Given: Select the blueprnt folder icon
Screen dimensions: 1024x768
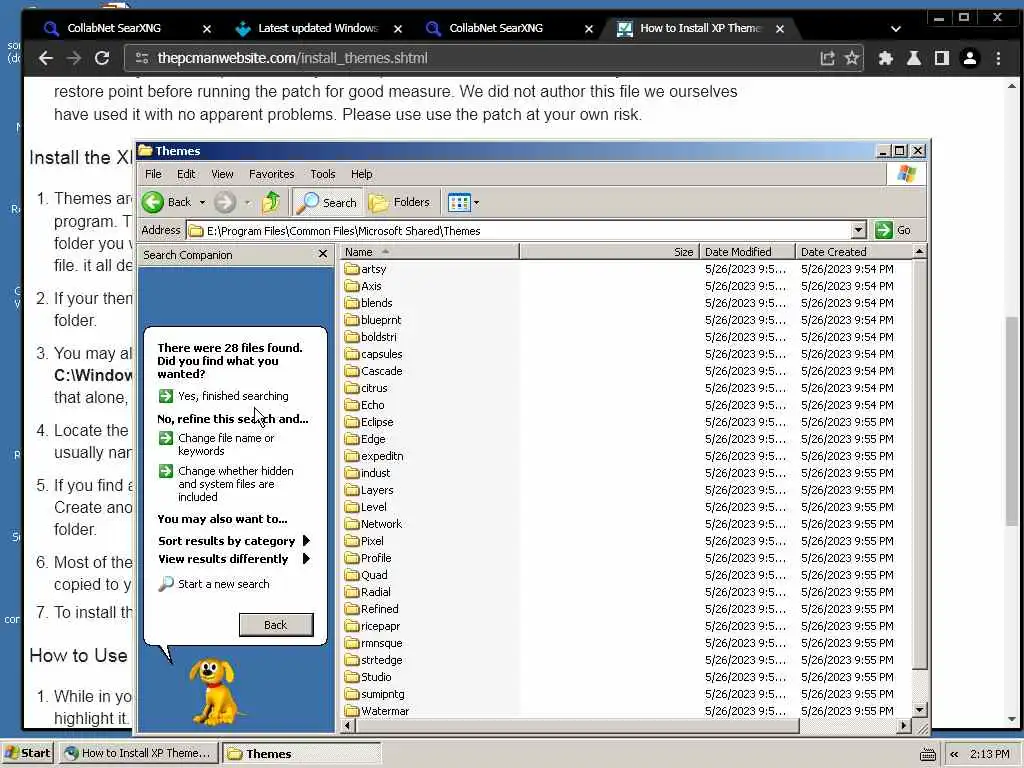Looking at the screenshot, I should 352,319.
